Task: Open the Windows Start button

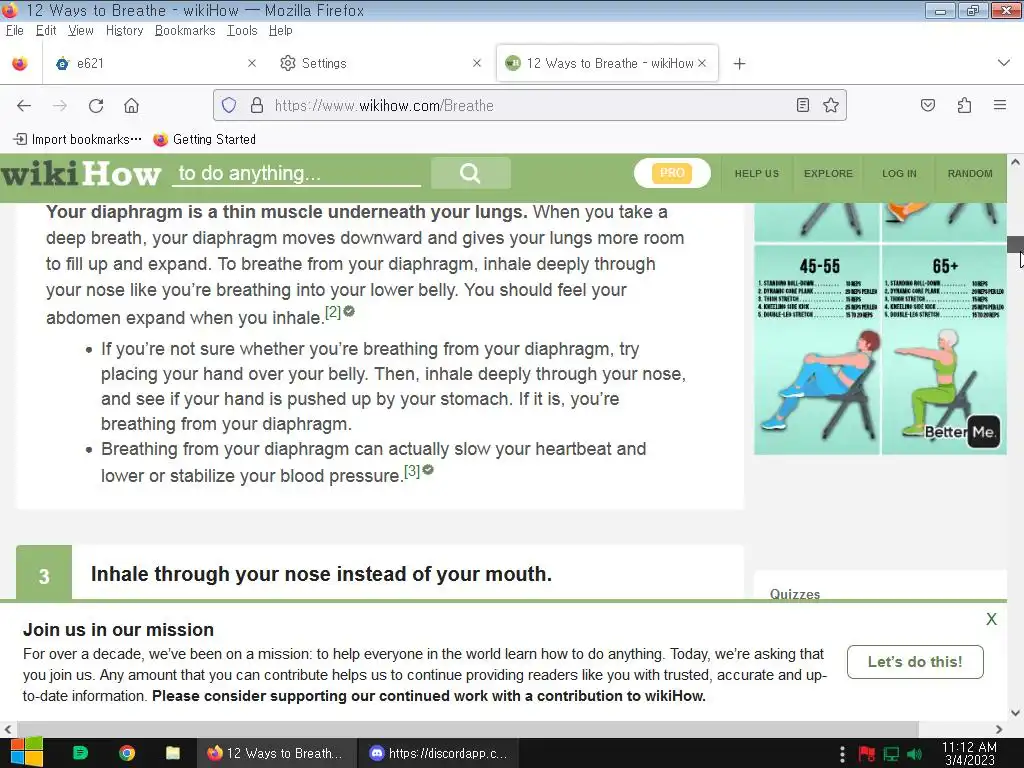Action: point(26,753)
